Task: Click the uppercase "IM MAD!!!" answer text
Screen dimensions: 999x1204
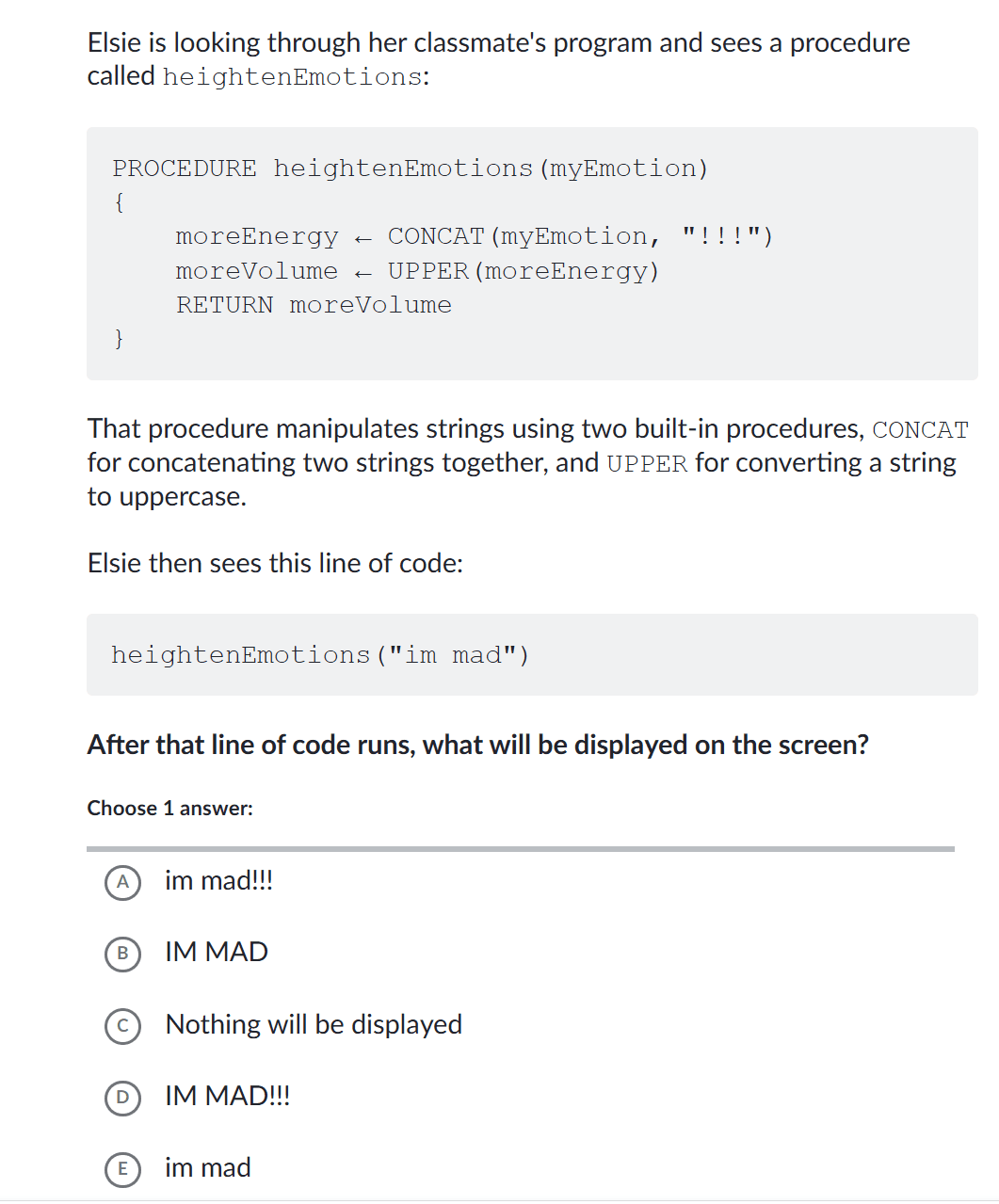Action: [x=227, y=1096]
